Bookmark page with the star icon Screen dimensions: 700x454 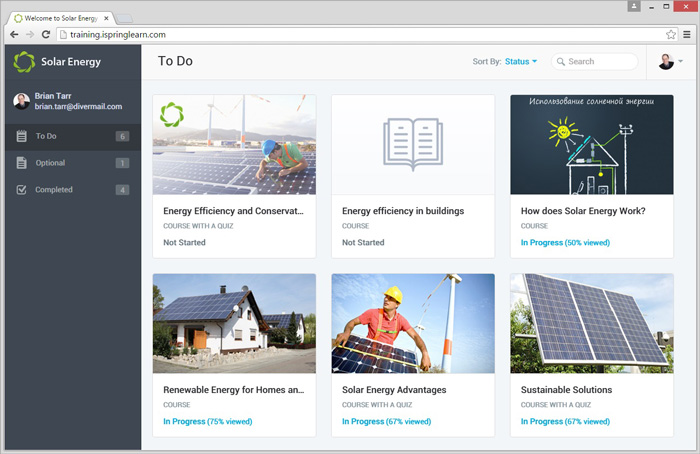click(671, 34)
